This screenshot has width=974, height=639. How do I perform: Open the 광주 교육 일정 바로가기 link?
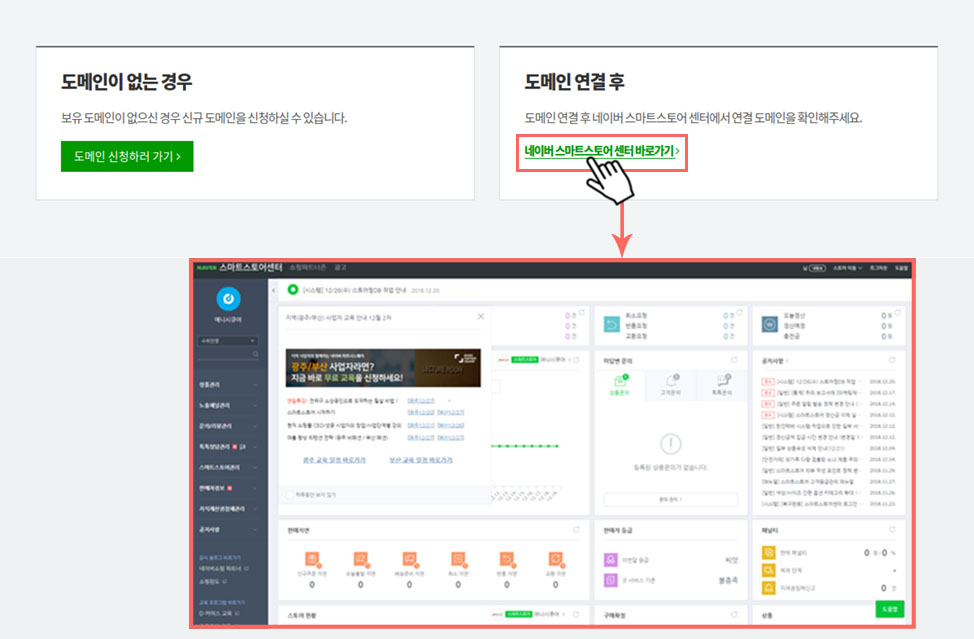click(x=334, y=460)
